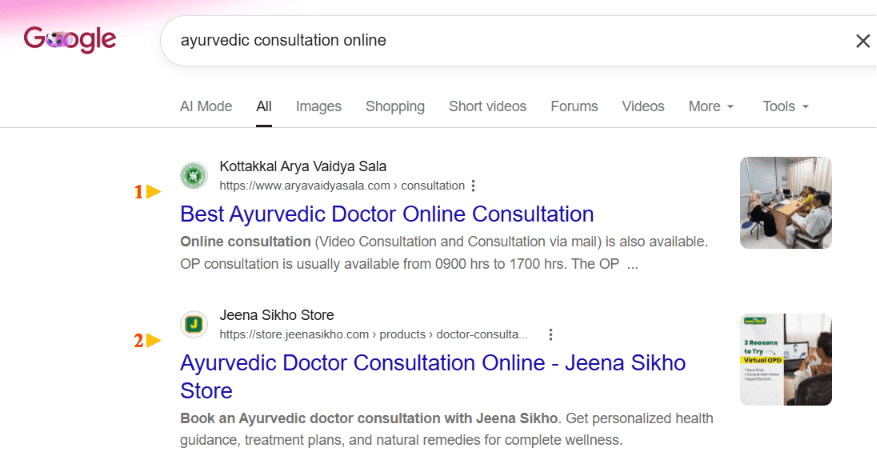Open Best Ayurvedic Doctor Online Consultation link
The image size is (877, 468).
tap(387, 214)
